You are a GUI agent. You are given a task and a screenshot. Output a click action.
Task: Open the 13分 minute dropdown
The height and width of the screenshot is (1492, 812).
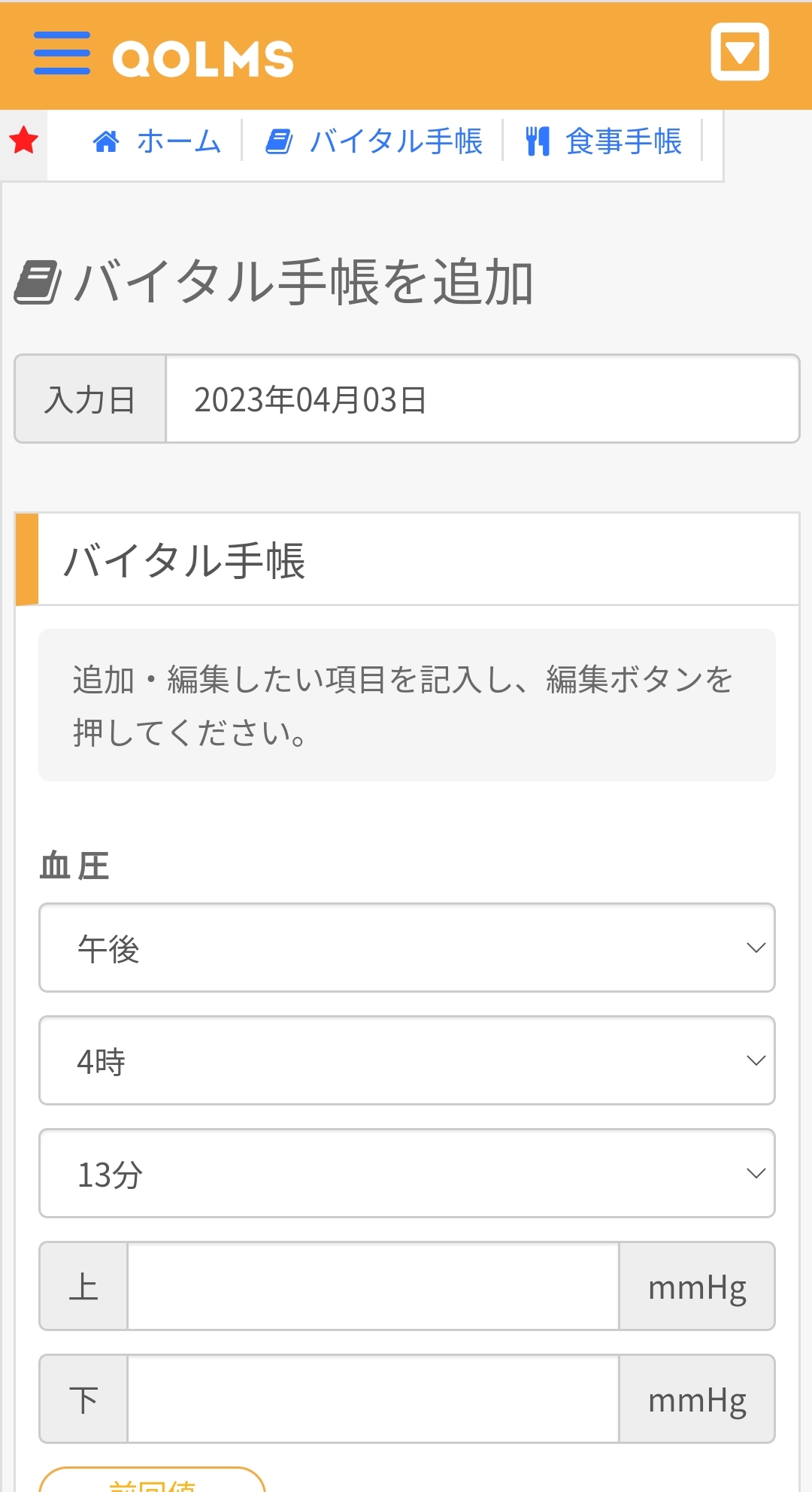tap(407, 1173)
